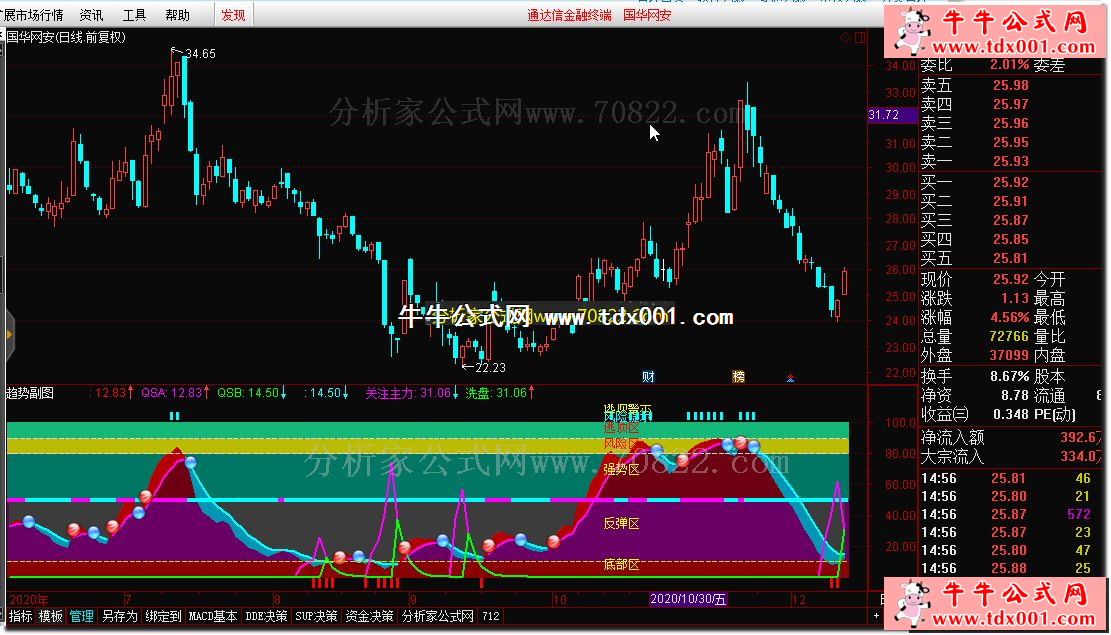Click the 总量 72766 value
Screen dimensions: 1111x635
[x=1010, y=337]
